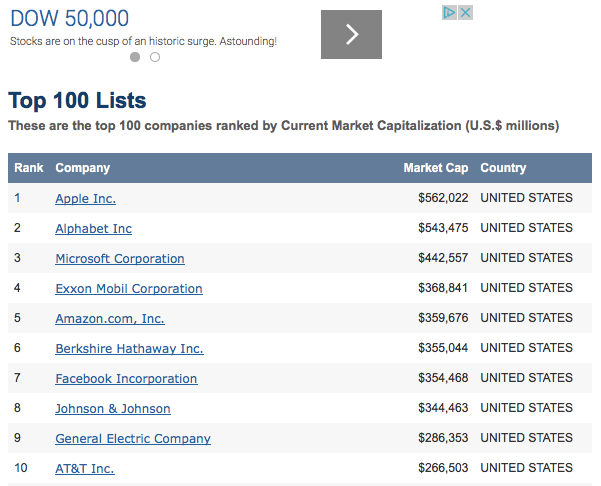Open the AdChoices triangle icon
Viewport: 601px width, 486px height.
(x=449, y=13)
